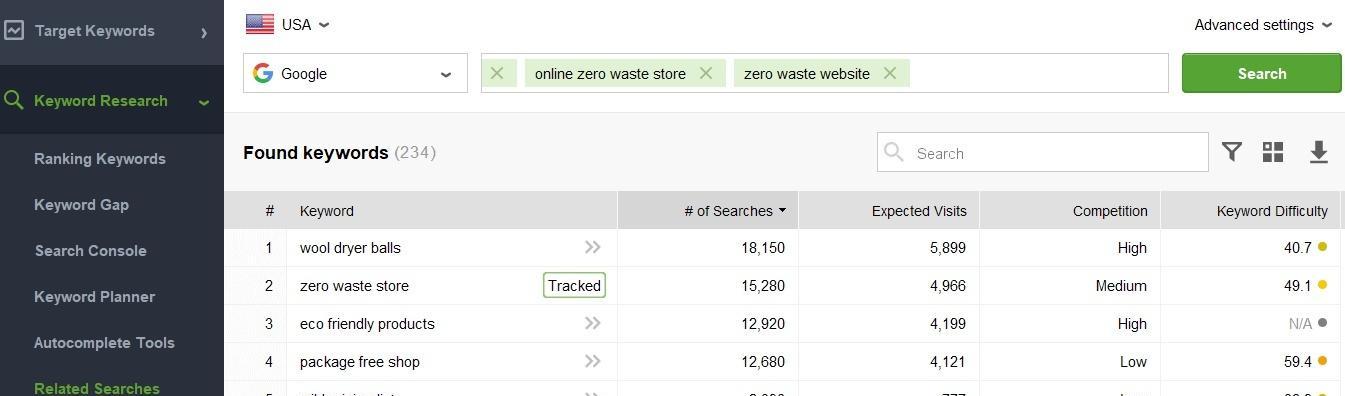Image resolution: width=1345 pixels, height=396 pixels.
Task: Add 'eco friendly products' using its double-arrow icon
Action: (593, 323)
